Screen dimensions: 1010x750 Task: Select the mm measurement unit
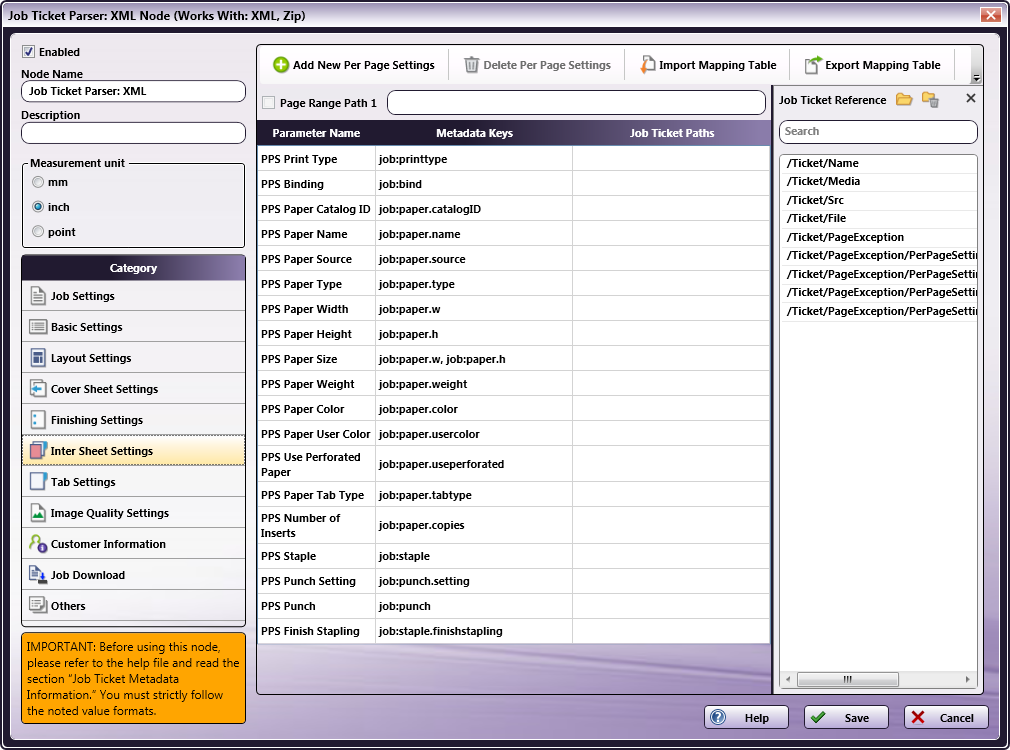click(x=38, y=182)
